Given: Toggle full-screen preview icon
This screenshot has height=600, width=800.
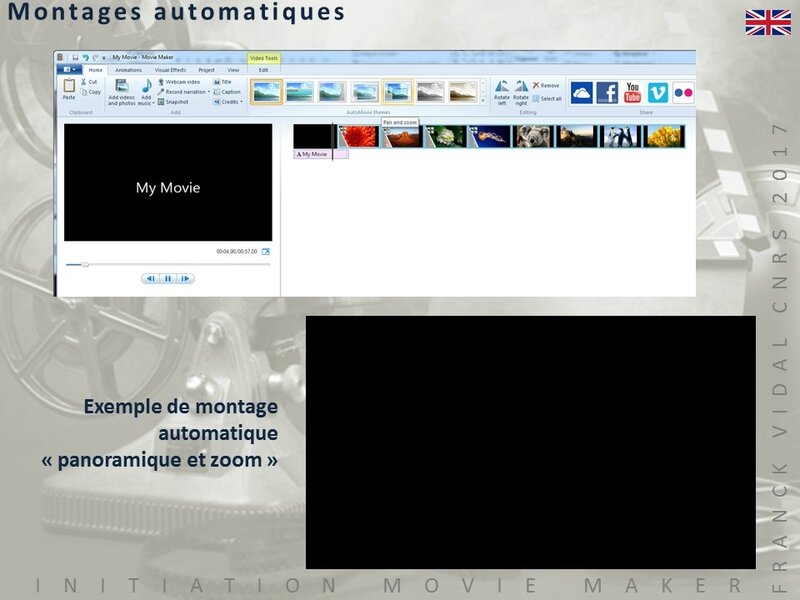Looking at the screenshot, I should pyautogui.click(x=266, y=252).
